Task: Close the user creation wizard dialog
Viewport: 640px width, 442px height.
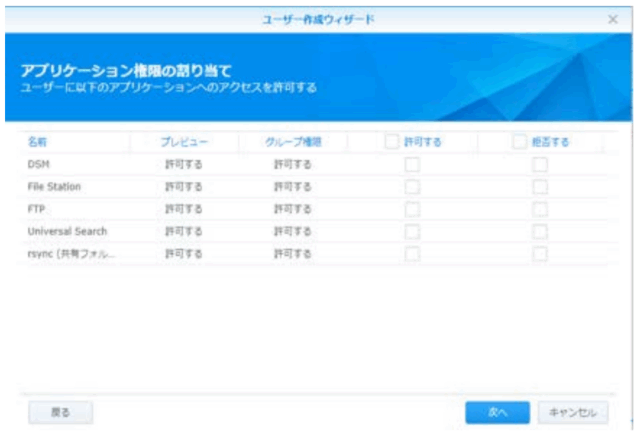Action: [612, 19]
